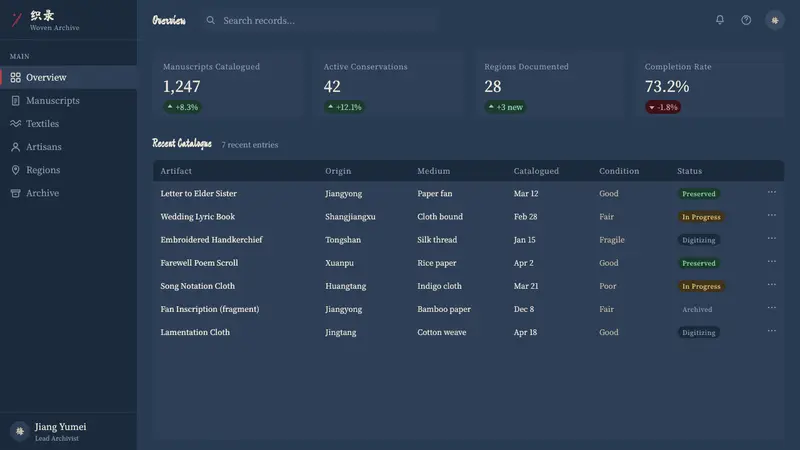Select the Farewell Poem Scroll artifact

click(x=199, y=263)
